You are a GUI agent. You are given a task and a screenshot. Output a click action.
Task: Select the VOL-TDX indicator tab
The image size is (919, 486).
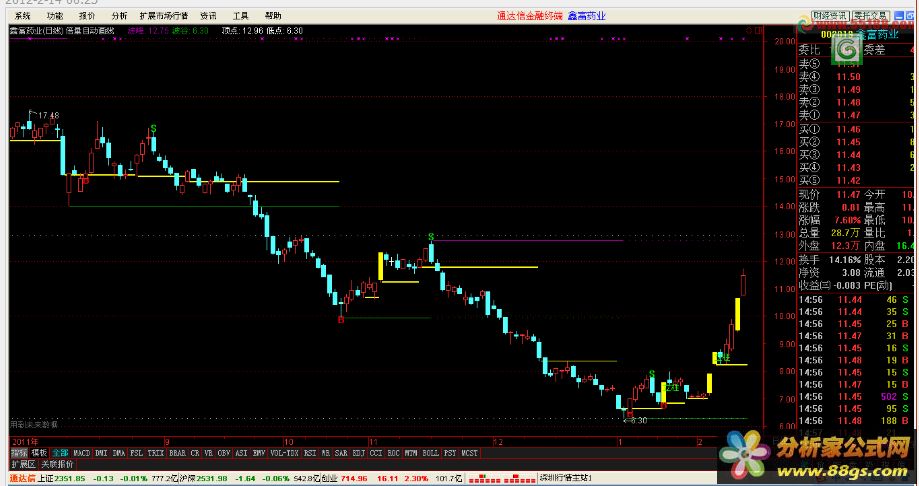coord(285,453)
